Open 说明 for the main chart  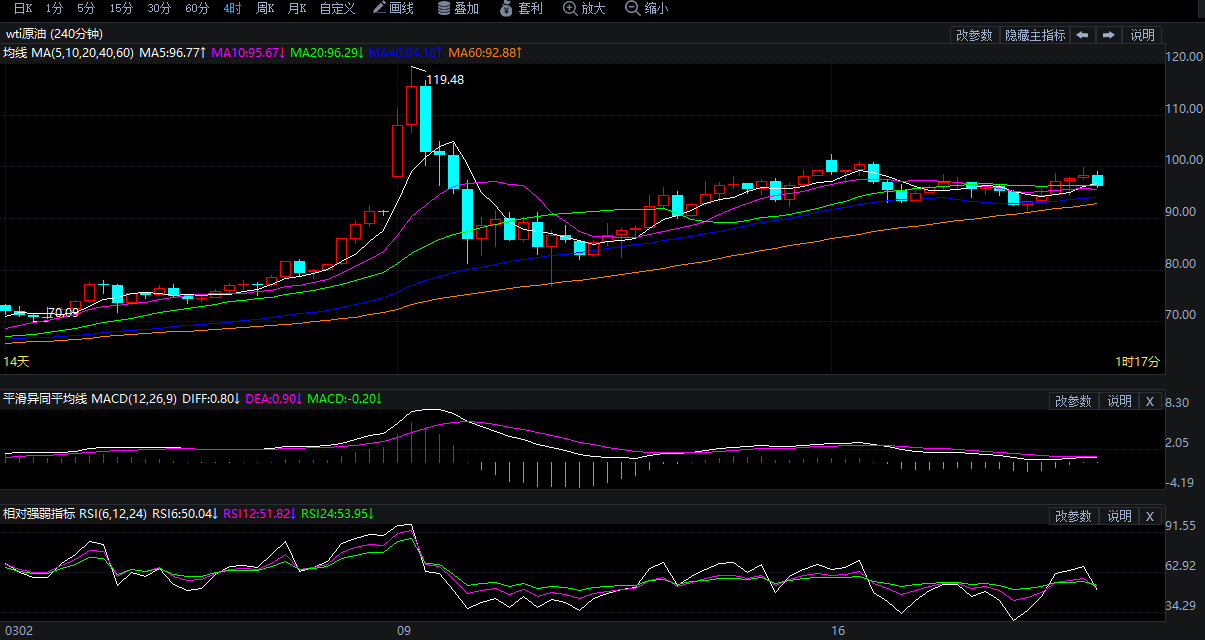(x=1142, y=35)
